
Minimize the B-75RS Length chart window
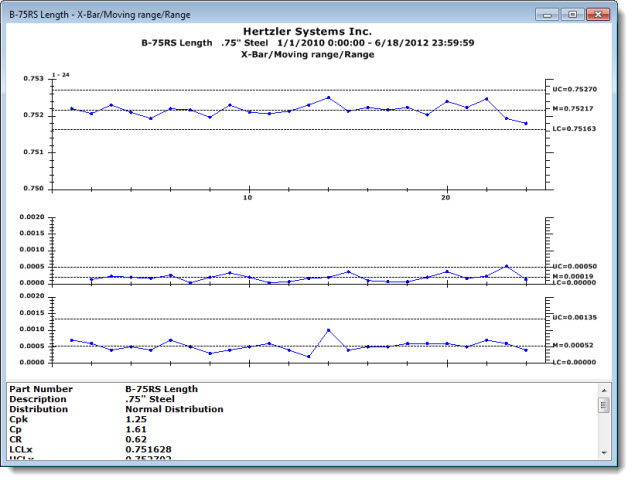tap(547, 15)
